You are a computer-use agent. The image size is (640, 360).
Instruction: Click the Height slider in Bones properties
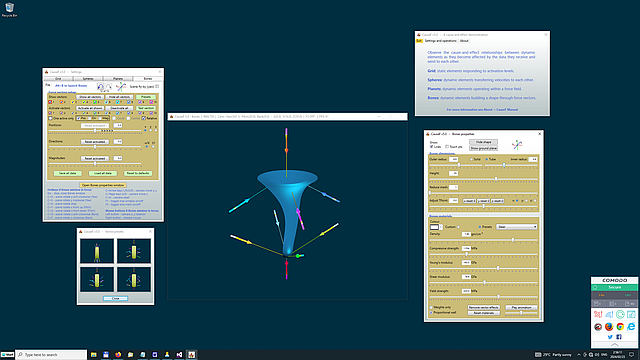pyautogui.click(x=483, y=179)
